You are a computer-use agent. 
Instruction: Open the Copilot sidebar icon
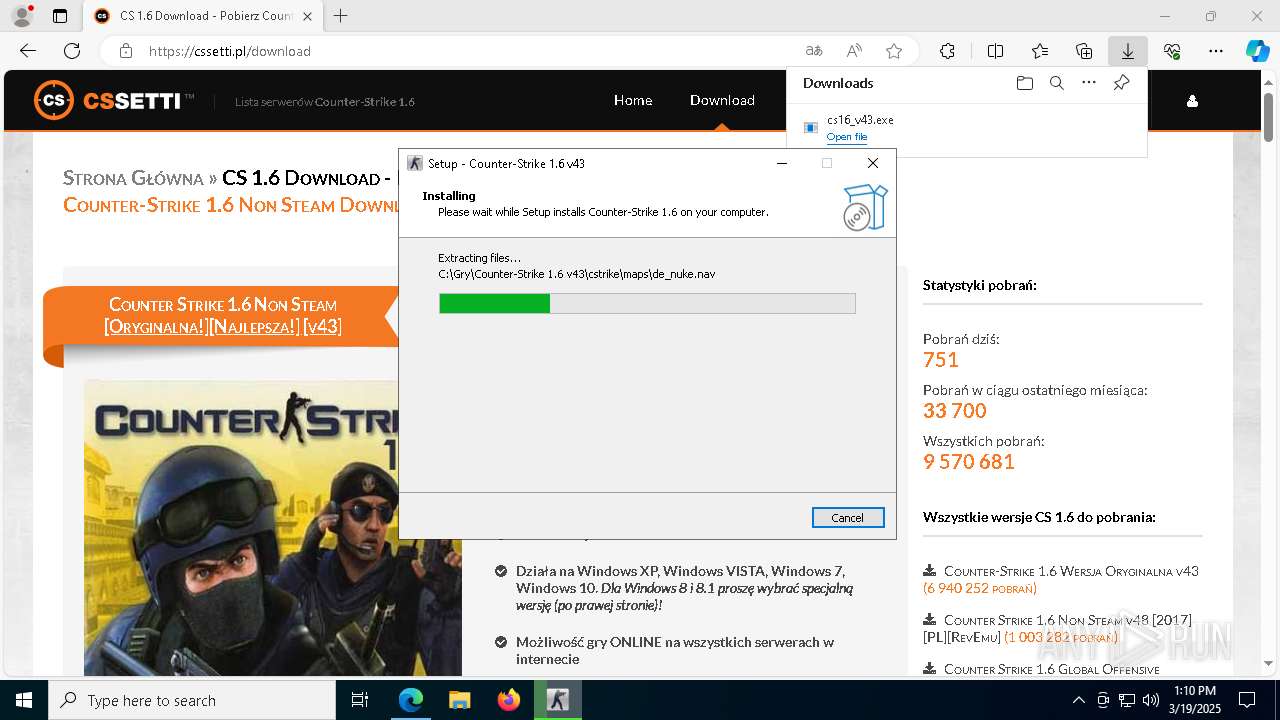click(1258, 51)
